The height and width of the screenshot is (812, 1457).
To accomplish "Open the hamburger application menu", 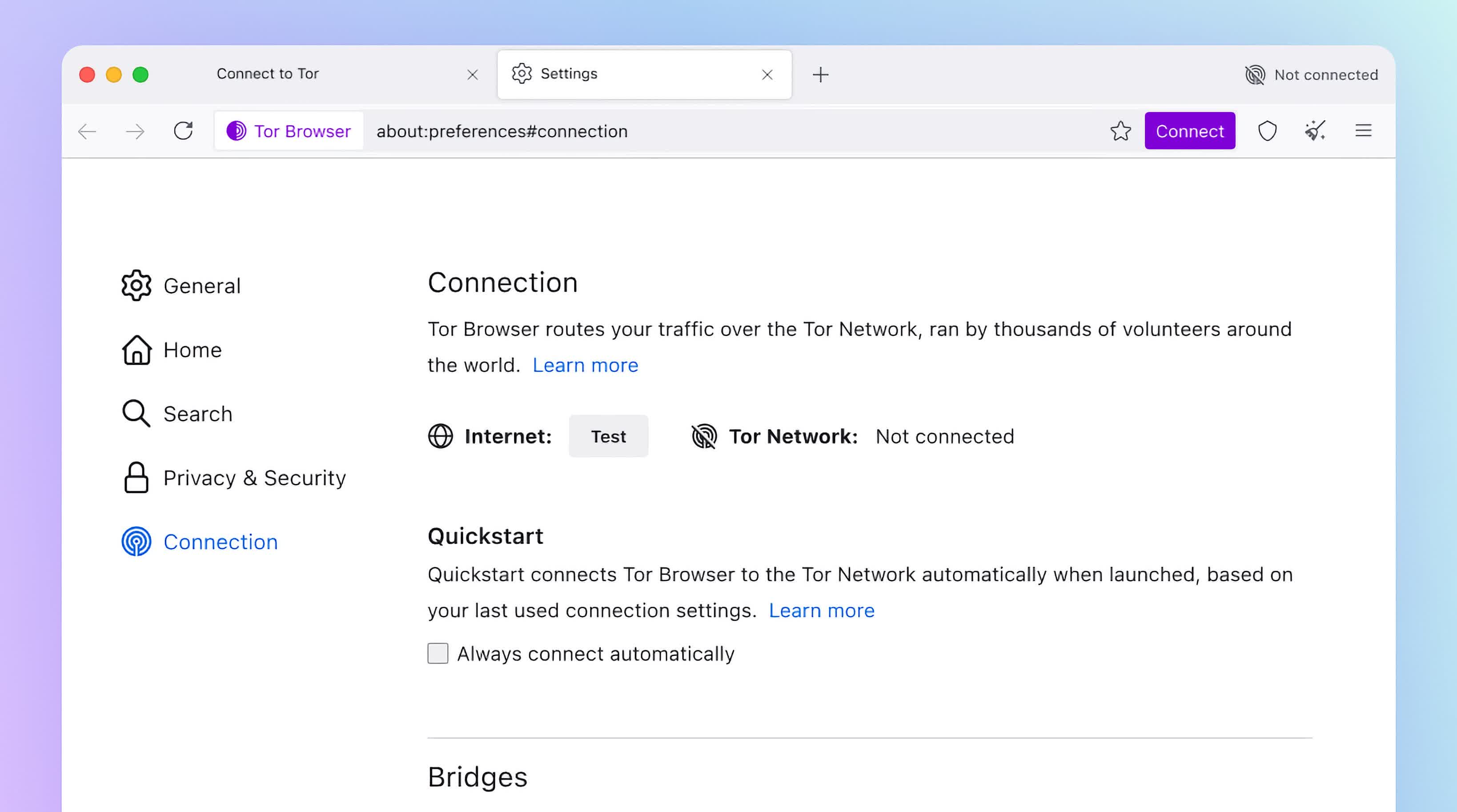I will (1363, 131).
